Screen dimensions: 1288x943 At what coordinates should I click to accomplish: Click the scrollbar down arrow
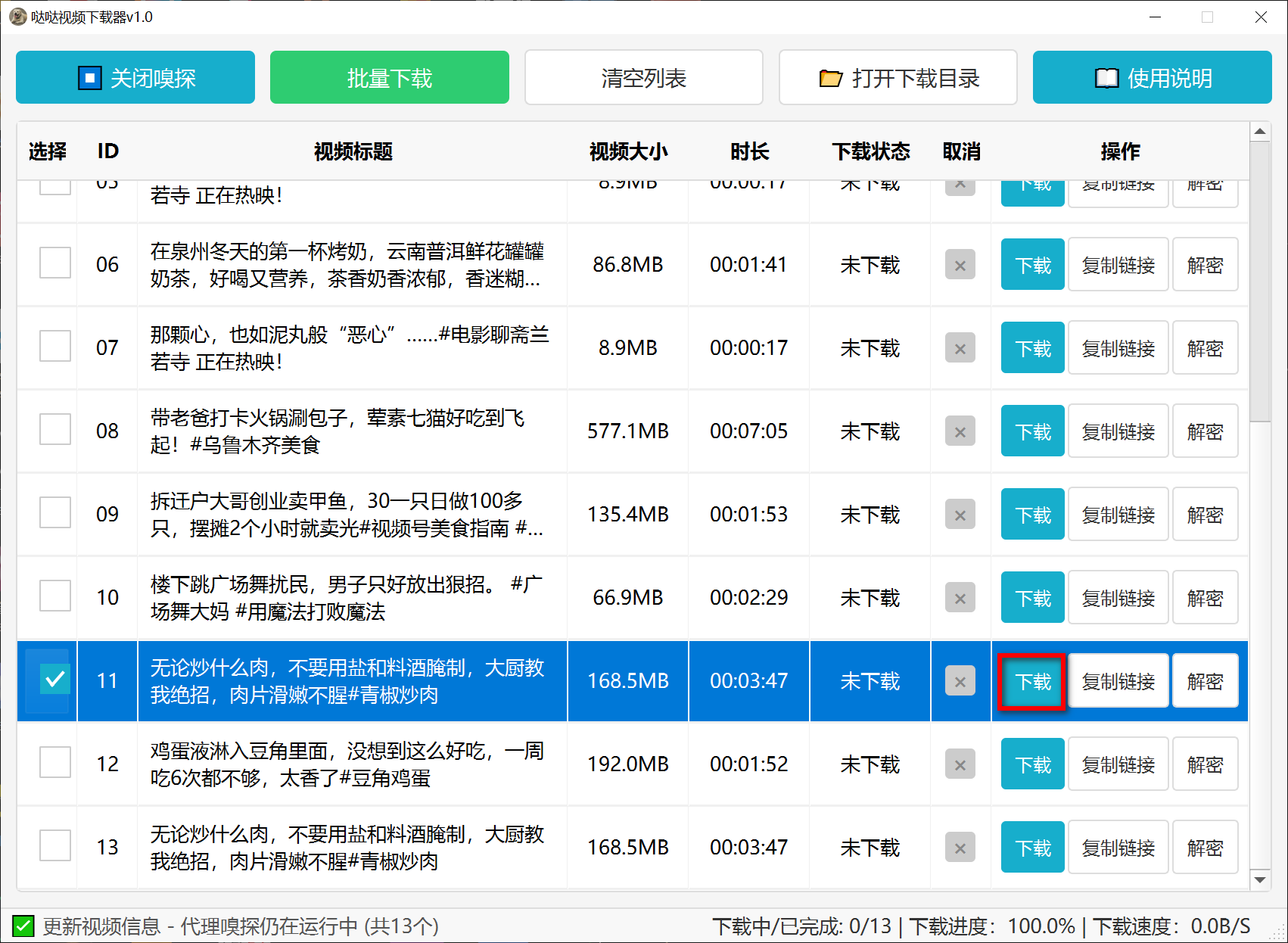tap(1260, 879)
